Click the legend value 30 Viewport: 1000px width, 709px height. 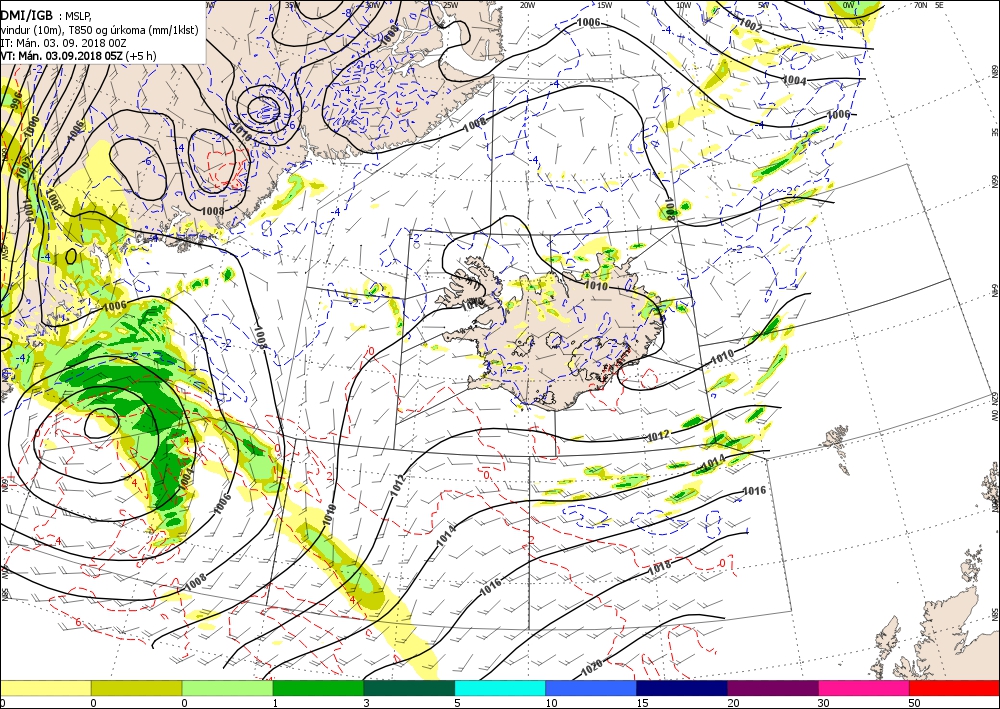[x=824, y=703]
